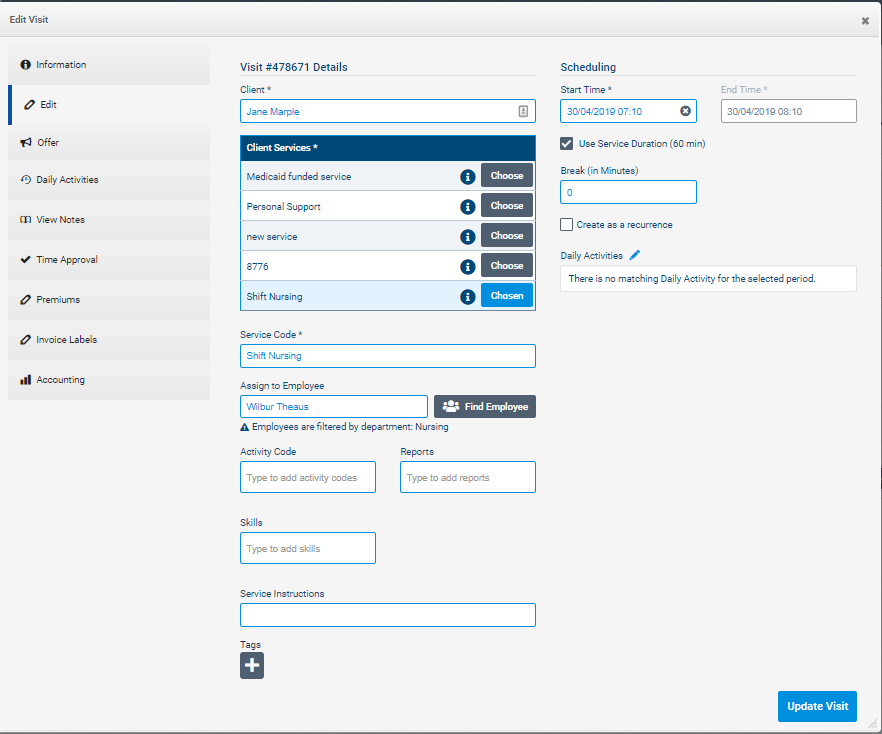This screenshot has height=734, width=882.
Task: Switch to the Time Approval tab
Action: point(67,260)
